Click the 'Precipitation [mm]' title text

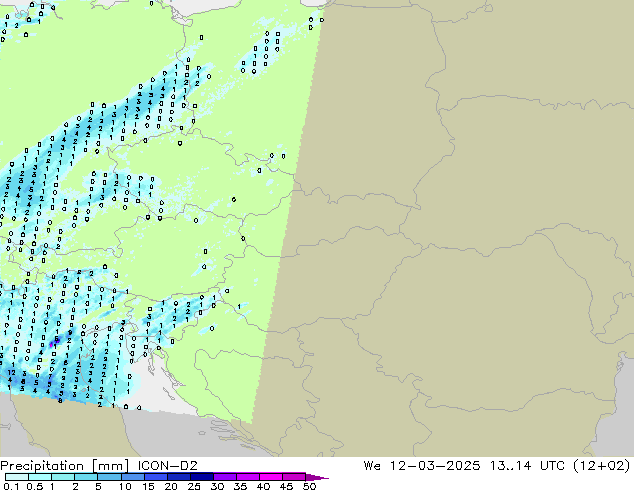click(65, 466)
